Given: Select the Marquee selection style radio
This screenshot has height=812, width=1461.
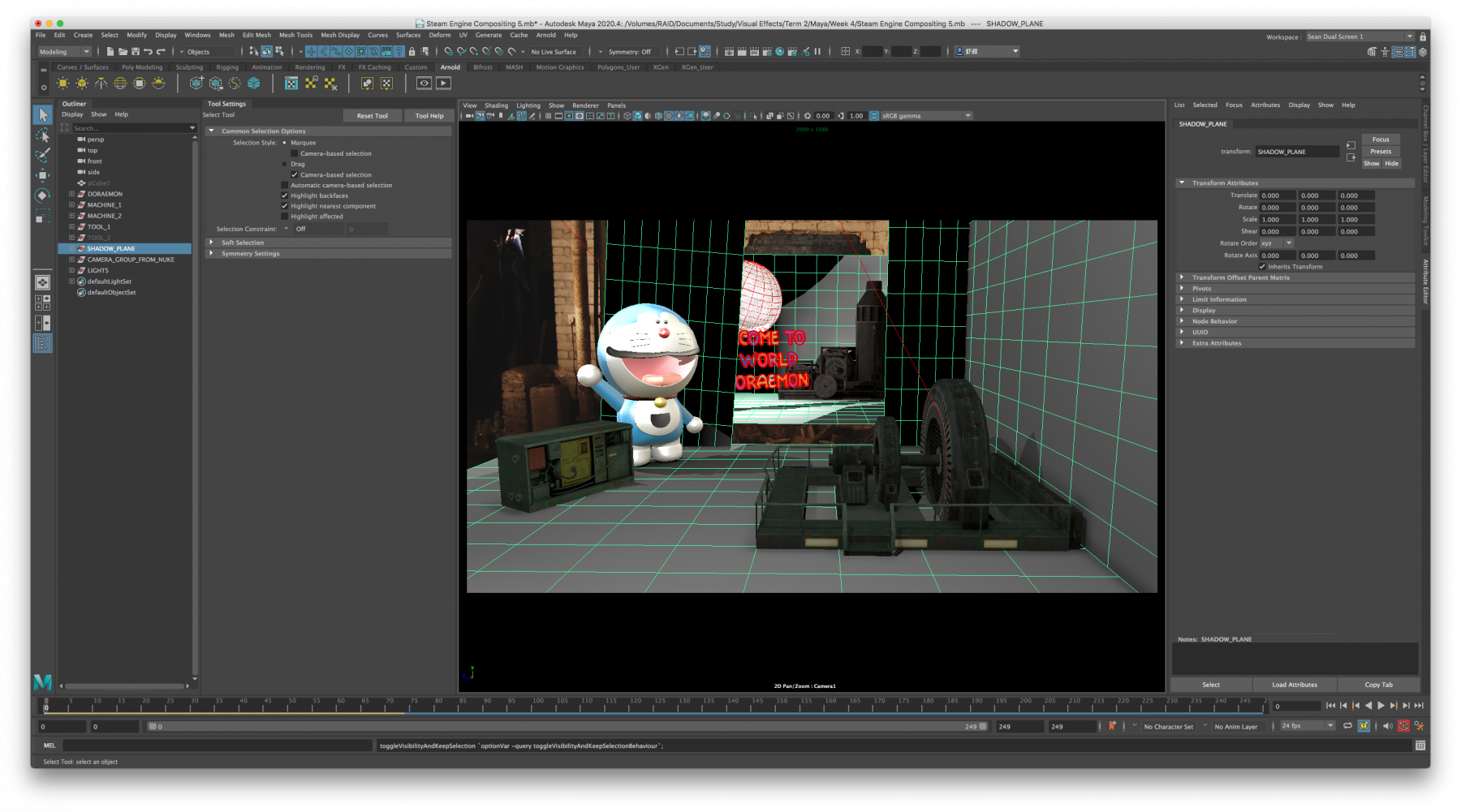Looking at the screenshot, I should 284,143.
